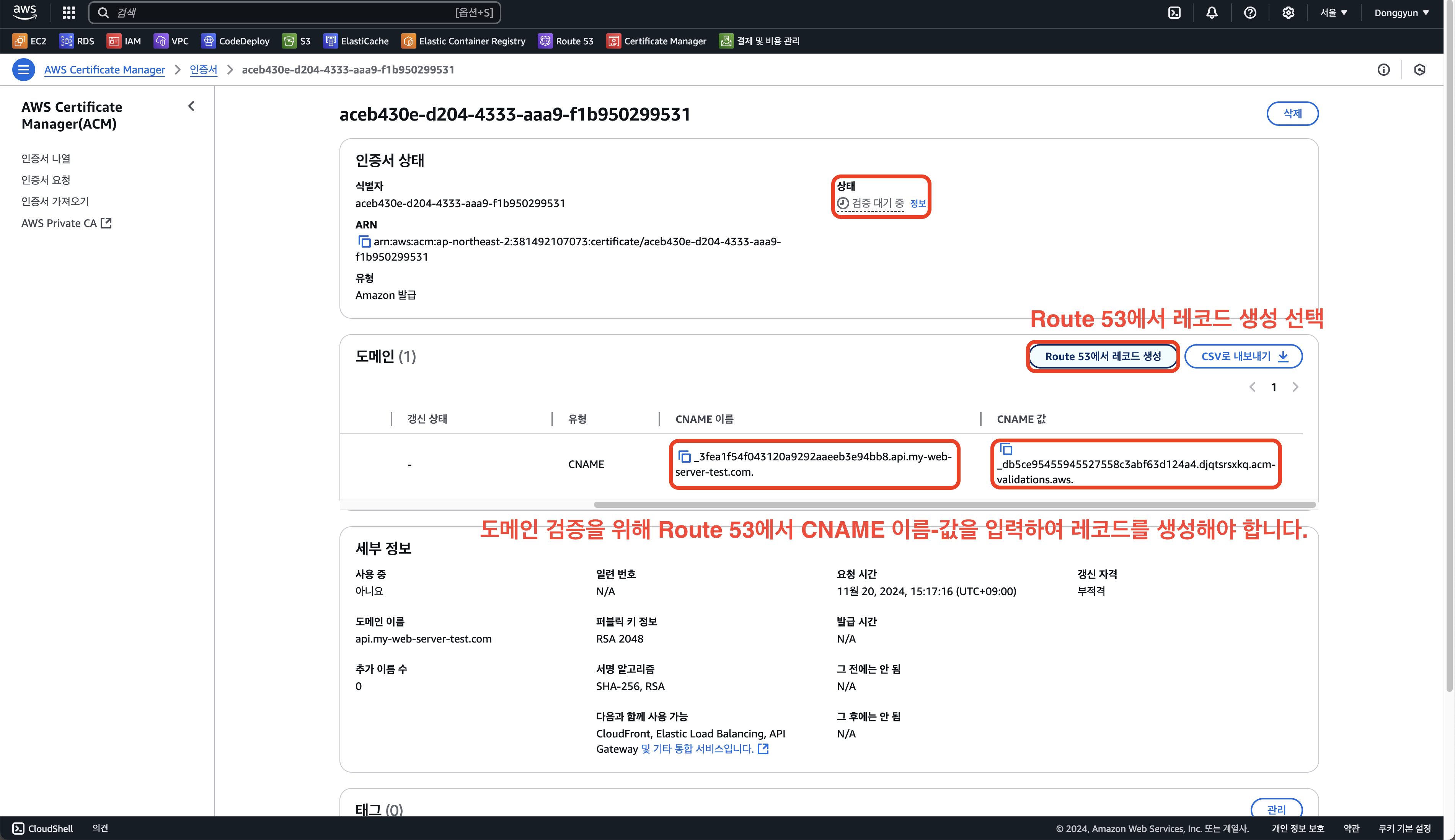Select 인증서 요청 in sidebar
Viewport: 1455px width, 840px height.
pos(46,180)
